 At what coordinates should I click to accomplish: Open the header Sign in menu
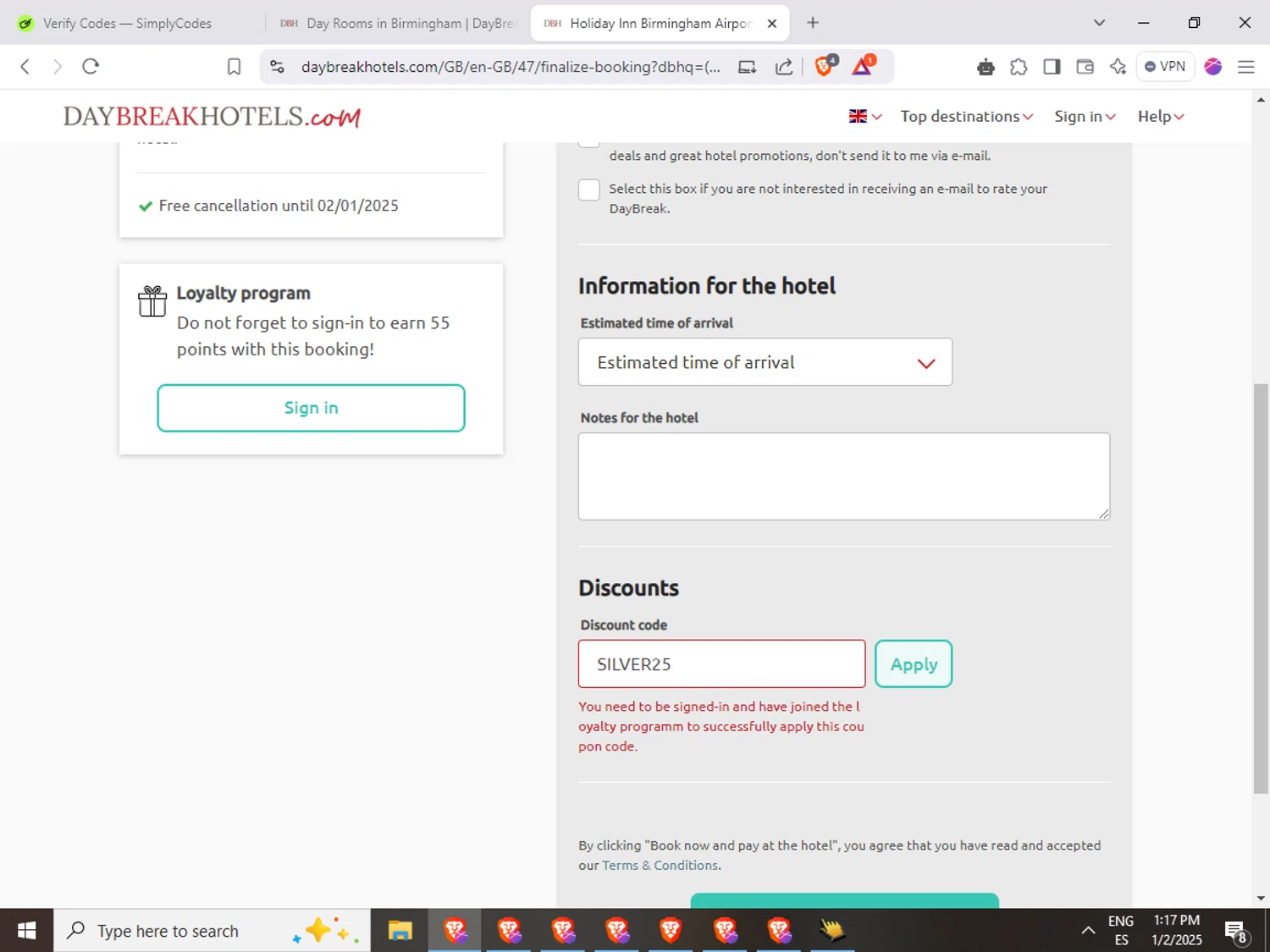(1085, 116)
